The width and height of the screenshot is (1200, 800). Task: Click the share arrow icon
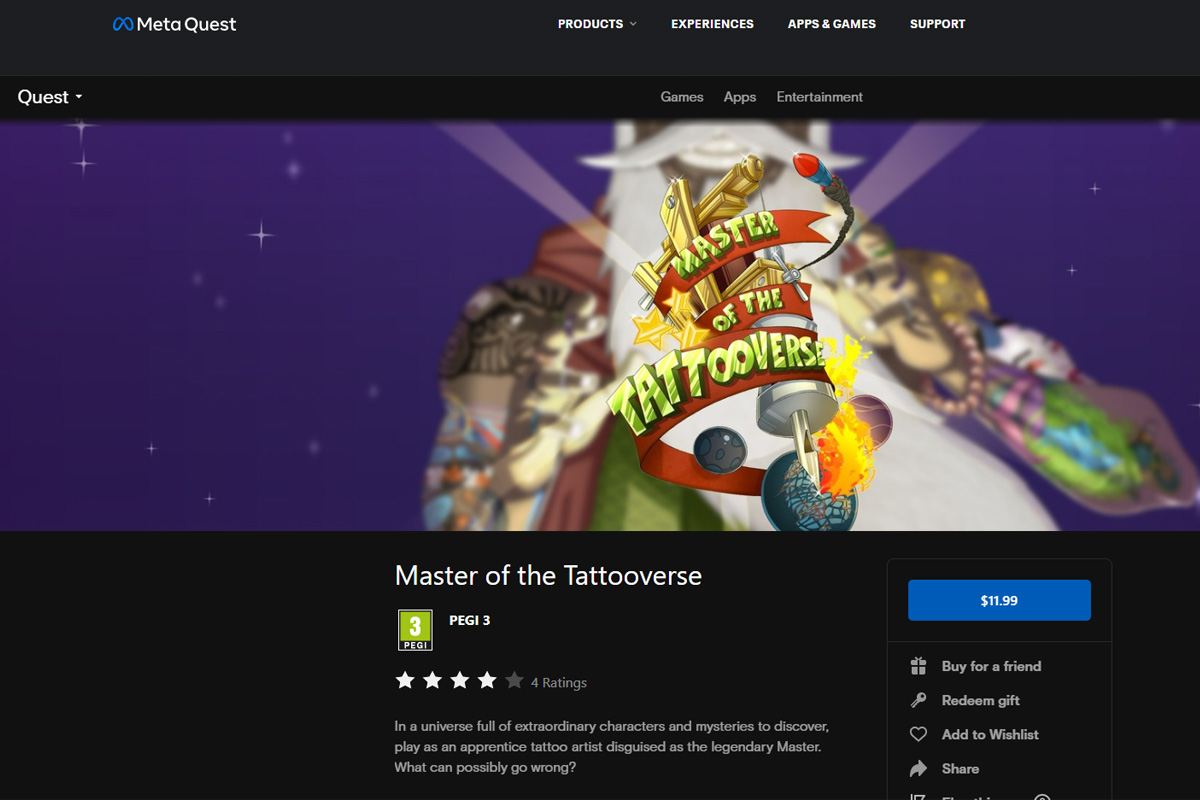coord(918,768)
